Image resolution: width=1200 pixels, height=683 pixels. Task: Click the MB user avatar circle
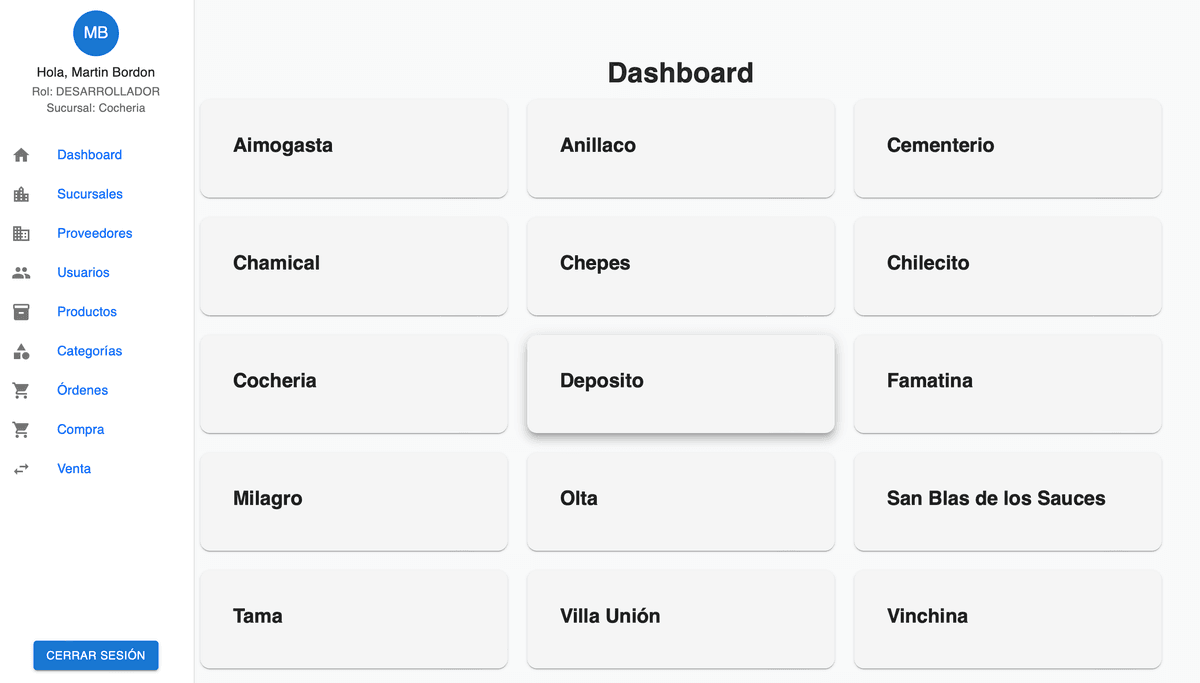pos(96,33)
